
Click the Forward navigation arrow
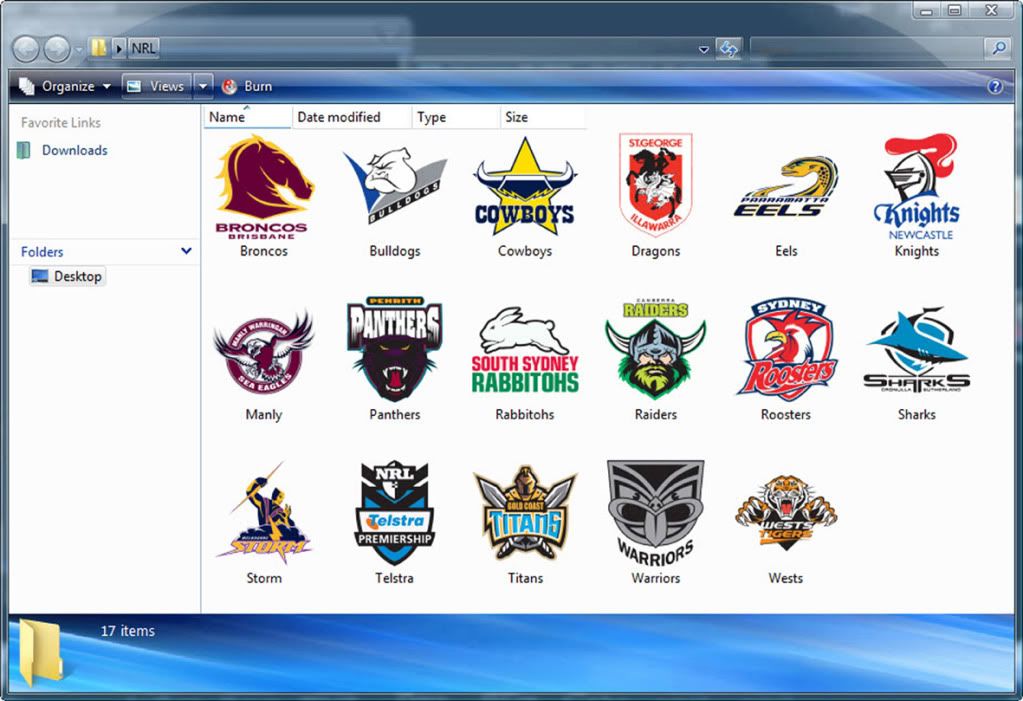click(57, 49)
